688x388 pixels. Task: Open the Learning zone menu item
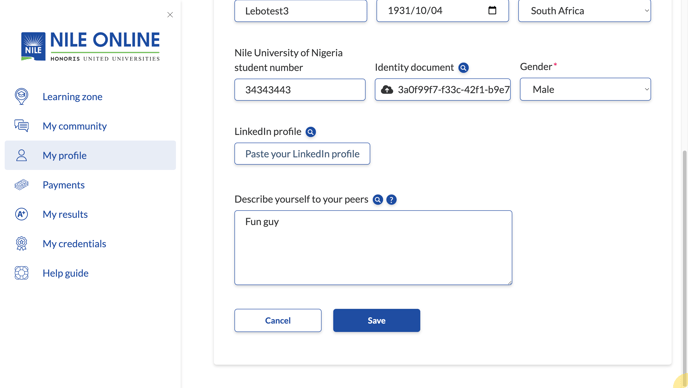90,97
